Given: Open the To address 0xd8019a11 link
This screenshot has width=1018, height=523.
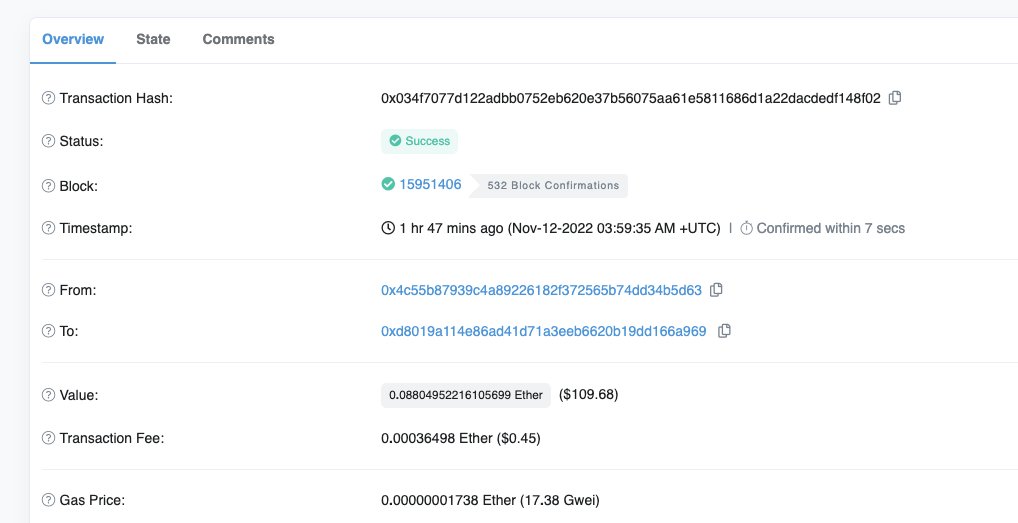Looking at the screenshot, I should coord(543,331).
